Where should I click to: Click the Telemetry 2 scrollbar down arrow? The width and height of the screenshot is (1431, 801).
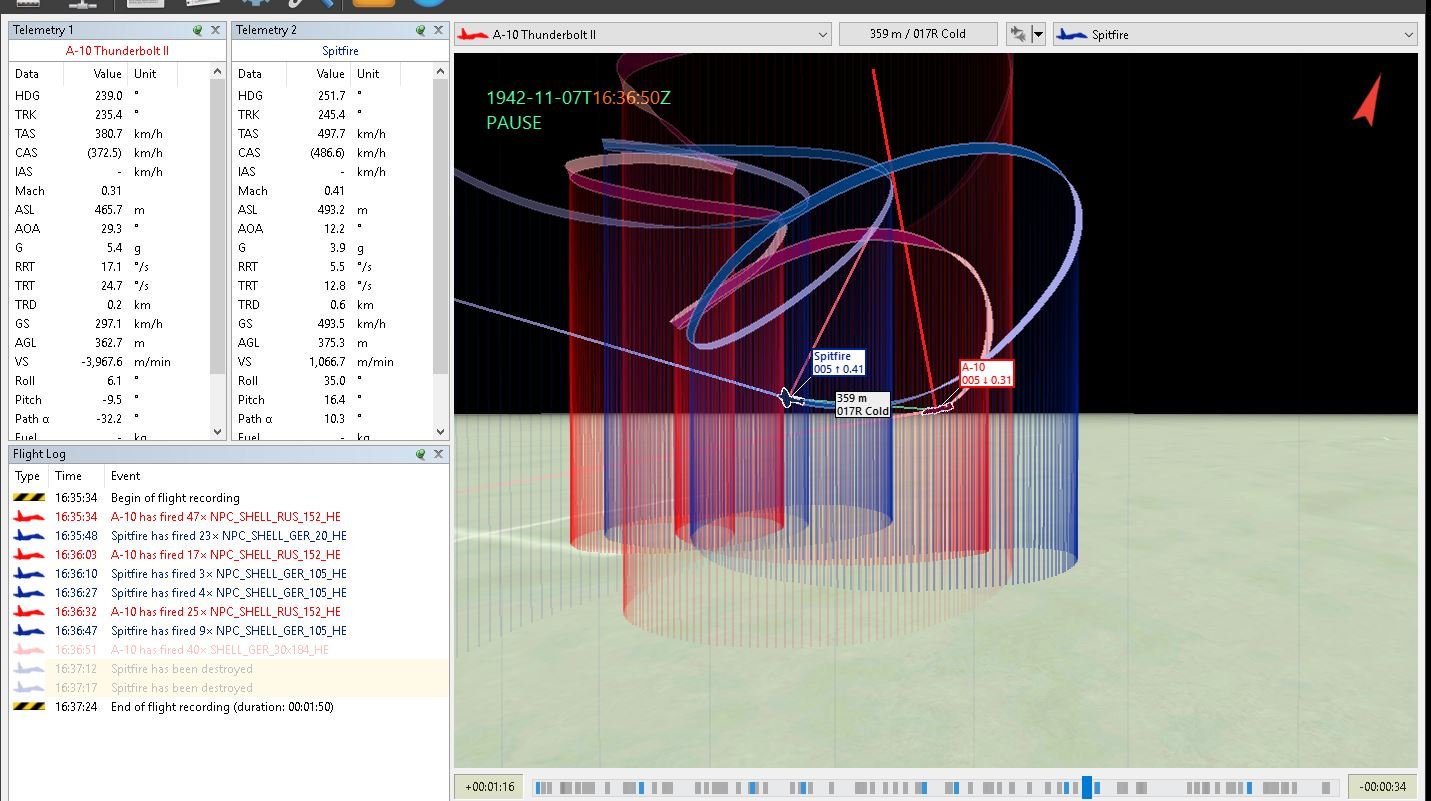click(442, 431)
